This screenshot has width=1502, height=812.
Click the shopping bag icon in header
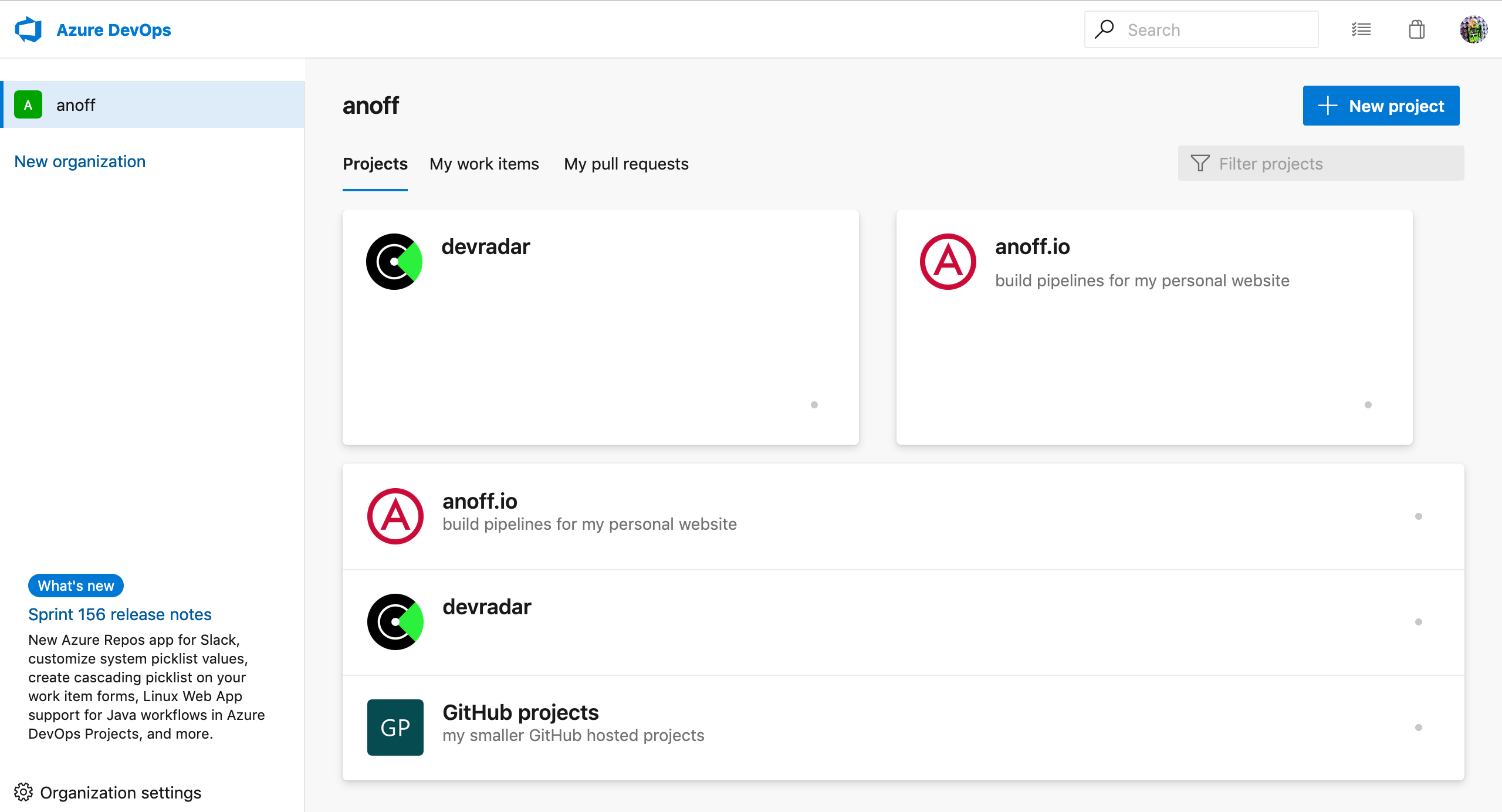pyautogui.click(x=1417, y=29)
